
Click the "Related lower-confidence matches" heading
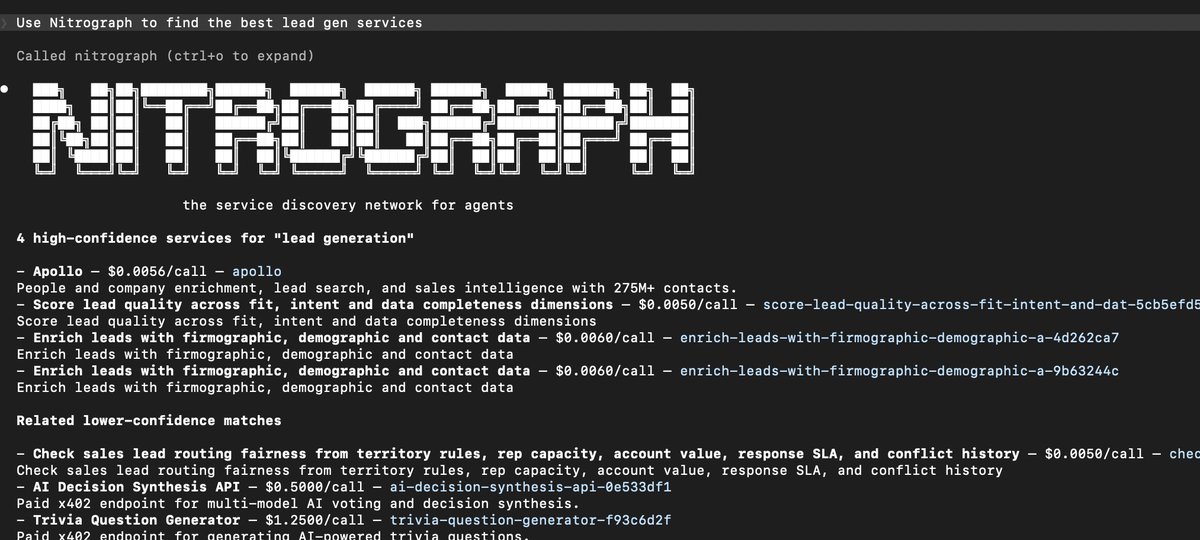(x=149, y=420)
